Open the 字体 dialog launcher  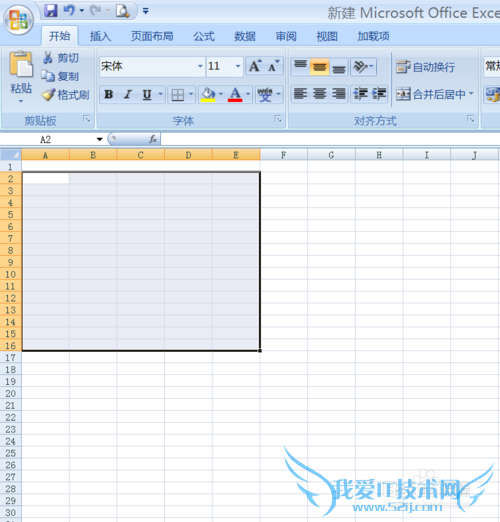(278, 119)
